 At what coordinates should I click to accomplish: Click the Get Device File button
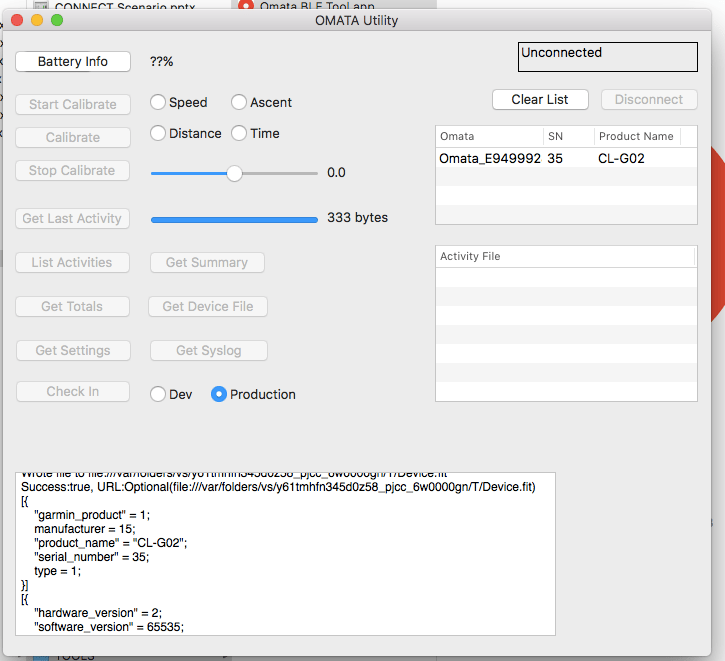coord(208,306)
